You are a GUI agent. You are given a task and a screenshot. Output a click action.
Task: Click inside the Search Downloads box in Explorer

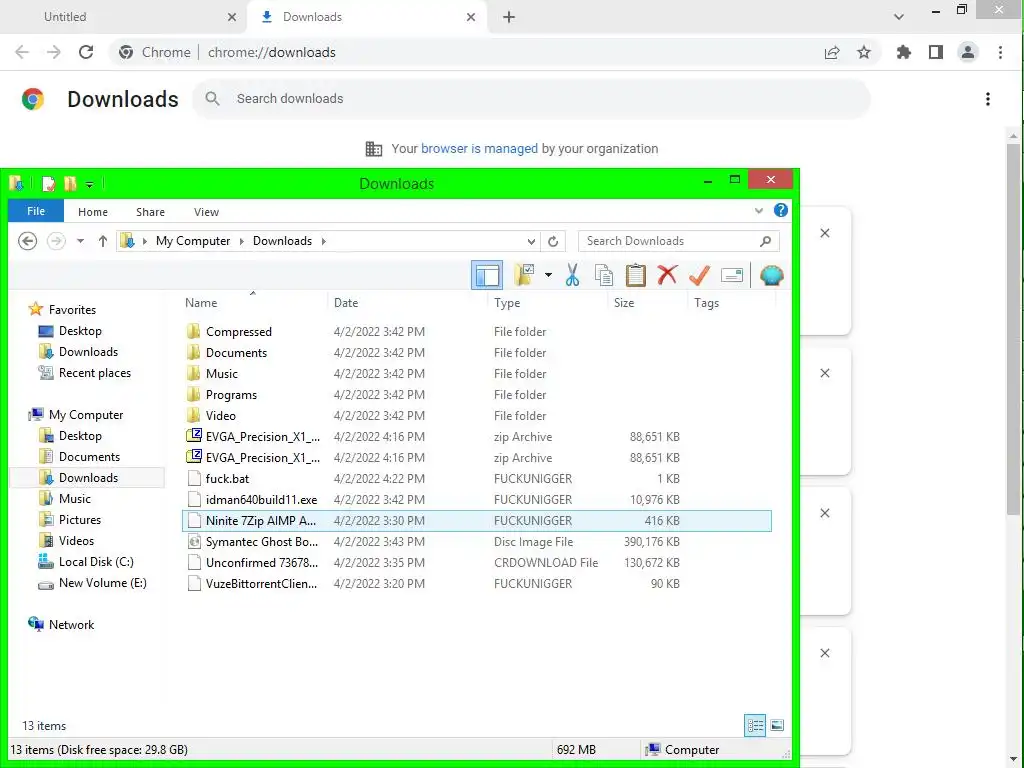coord(678,241)
